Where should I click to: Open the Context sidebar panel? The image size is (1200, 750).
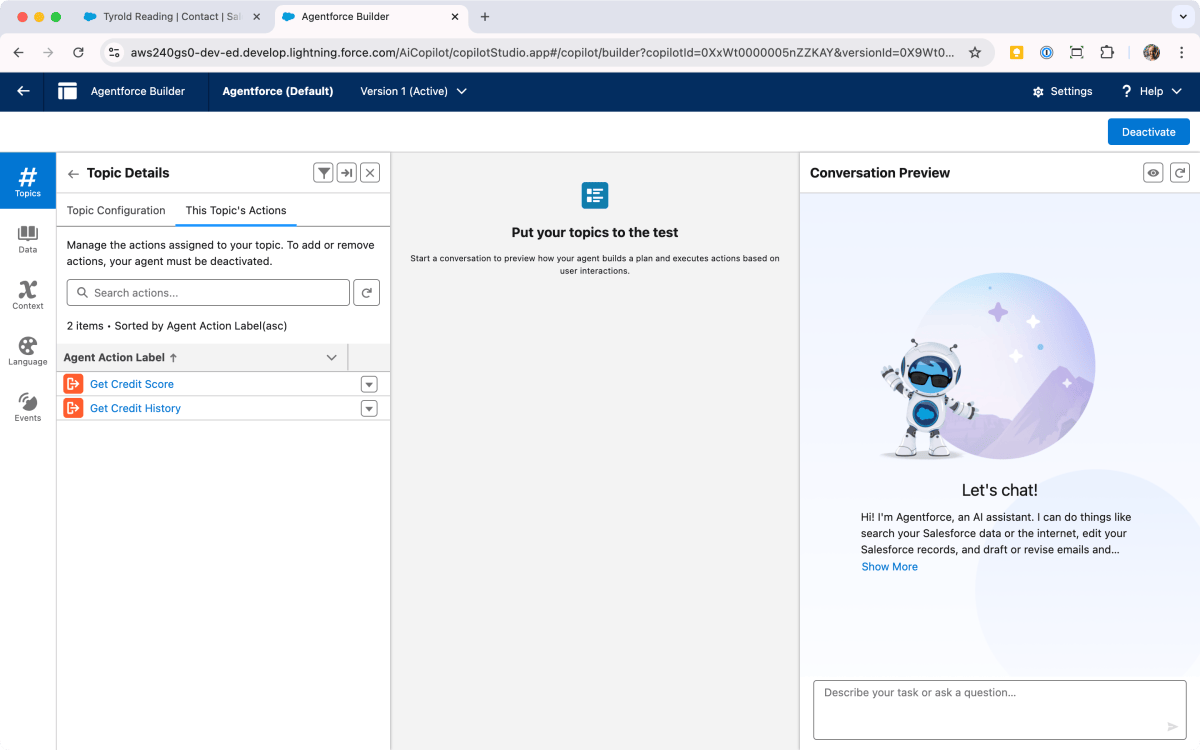click(x=28, y=295)
